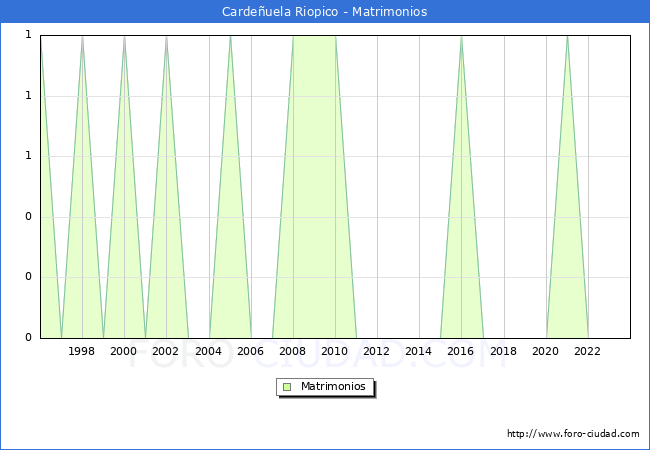Click the 2012 x-axis label
Screen dimensions: 650x450
376,351
